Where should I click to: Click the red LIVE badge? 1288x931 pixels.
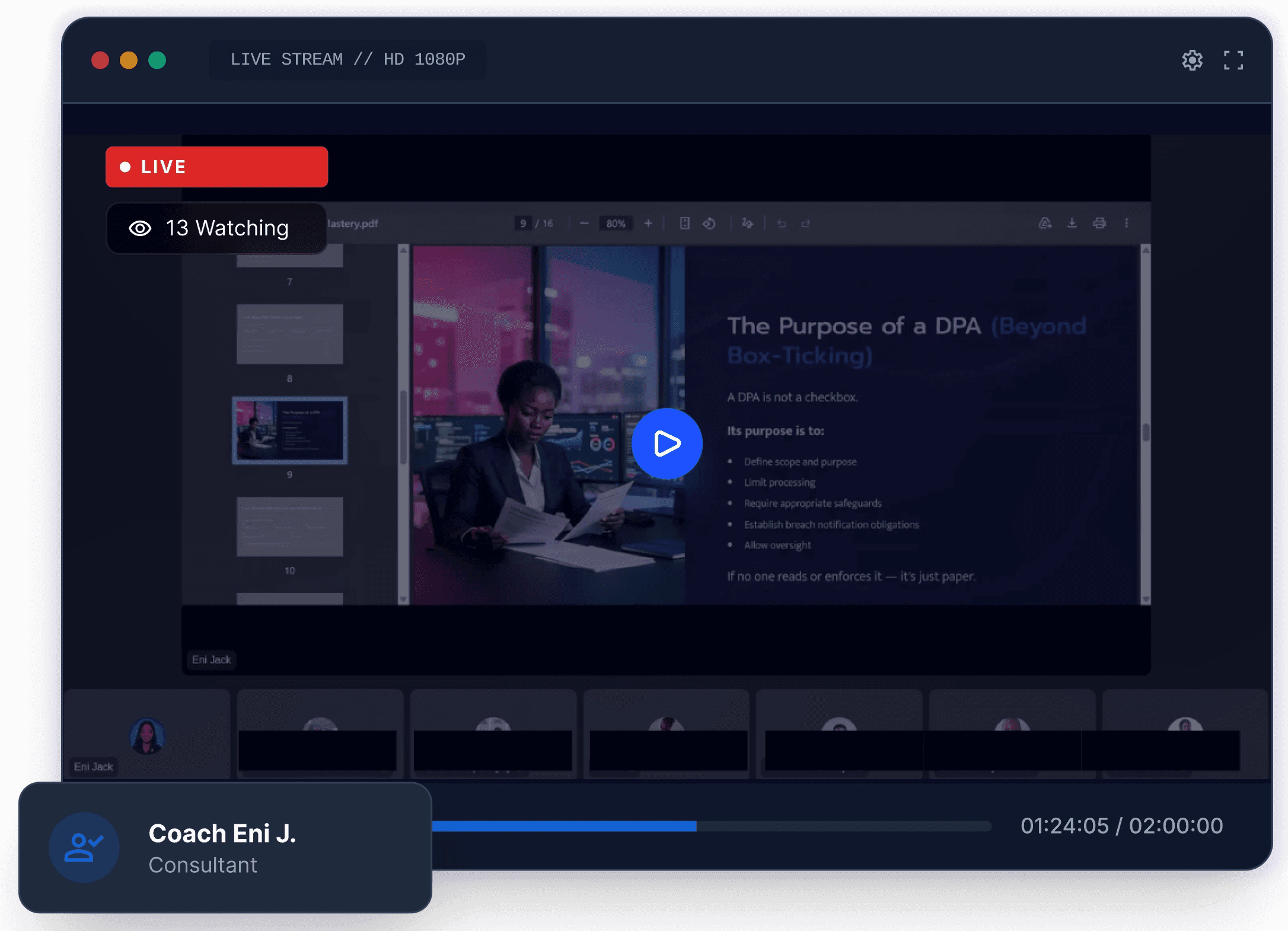point(216,167)
